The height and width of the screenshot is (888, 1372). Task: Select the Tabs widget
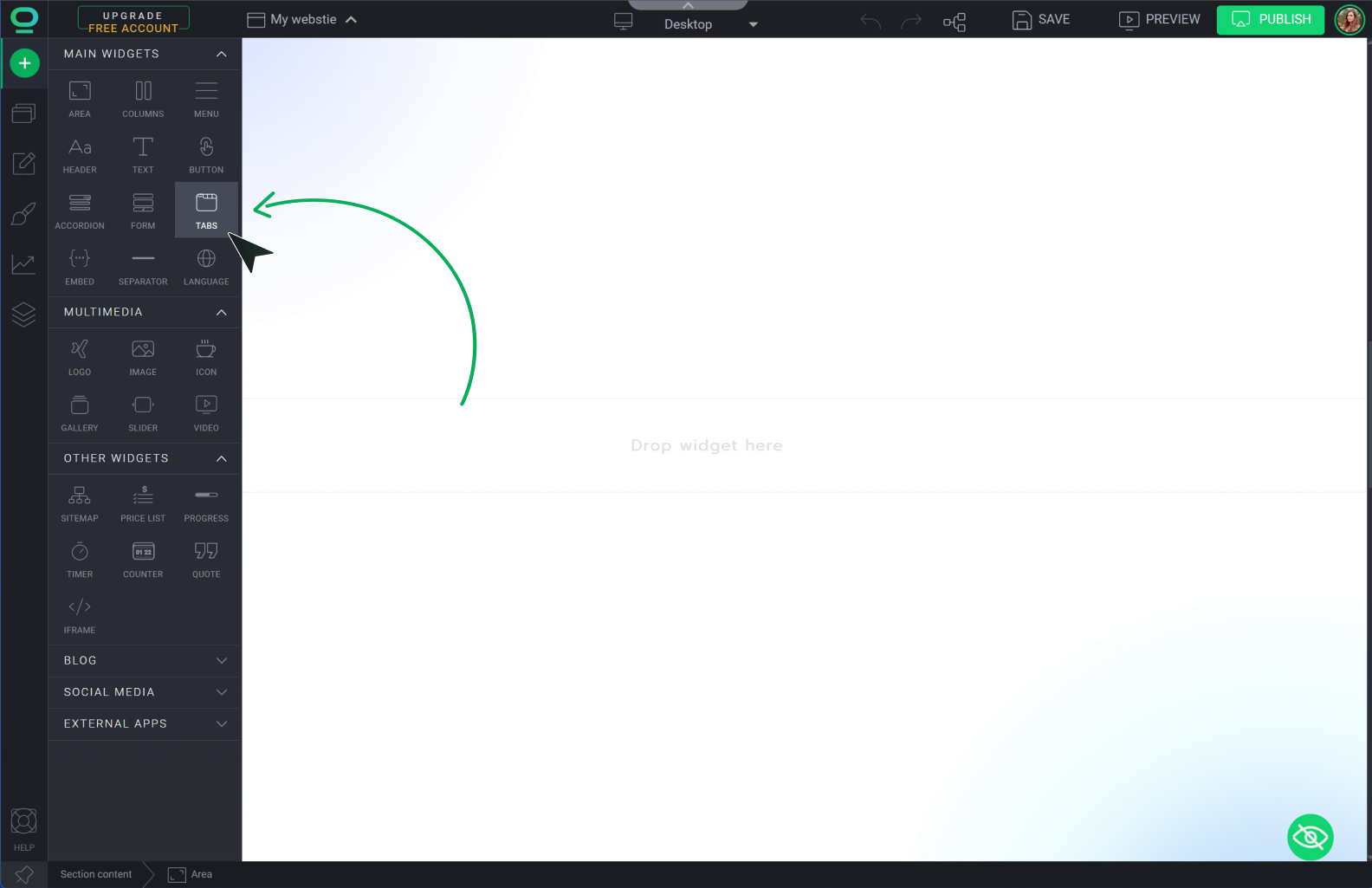coord(206,211)
